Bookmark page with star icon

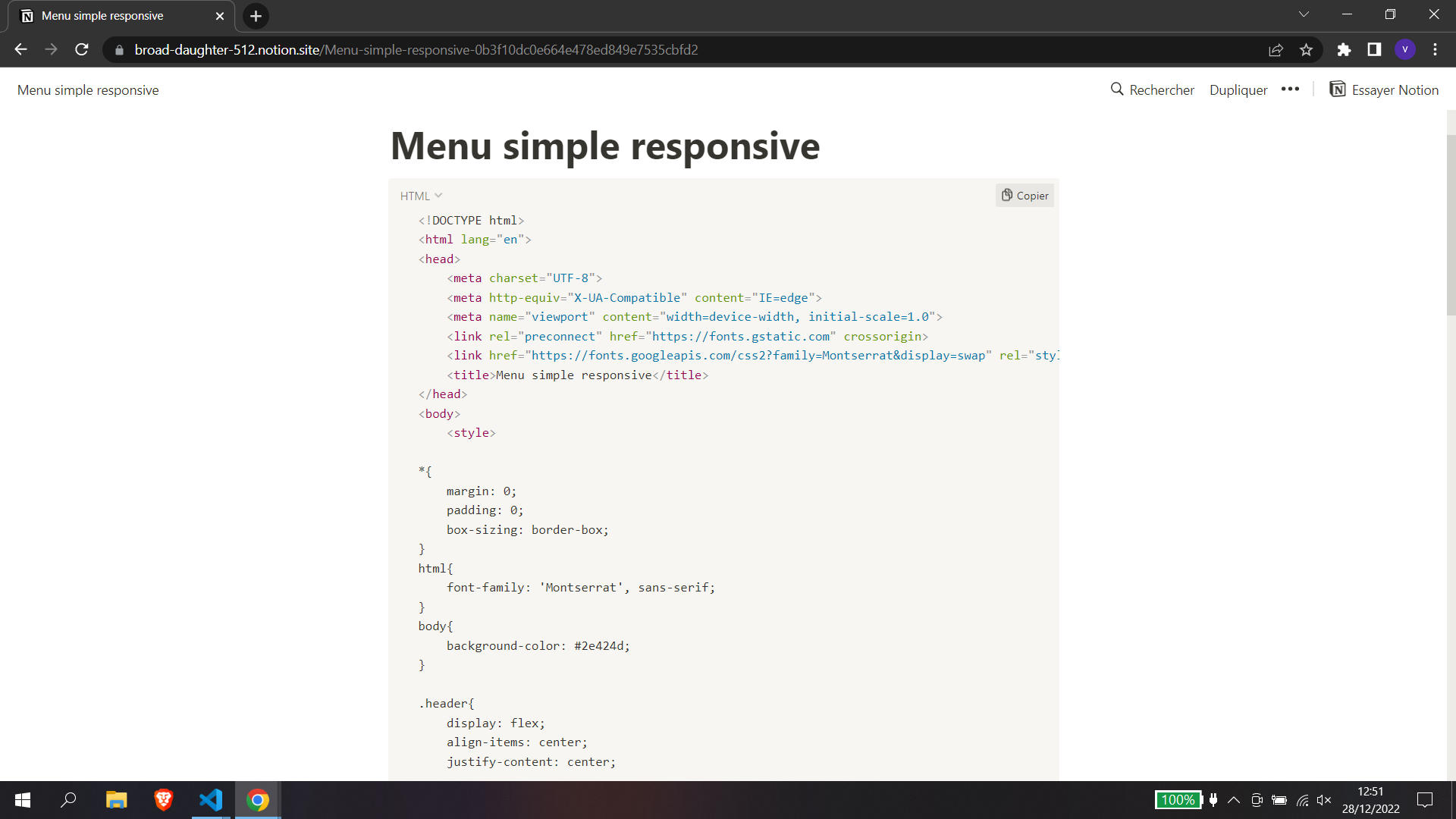pyautogui.click(x=1306, y=49)
